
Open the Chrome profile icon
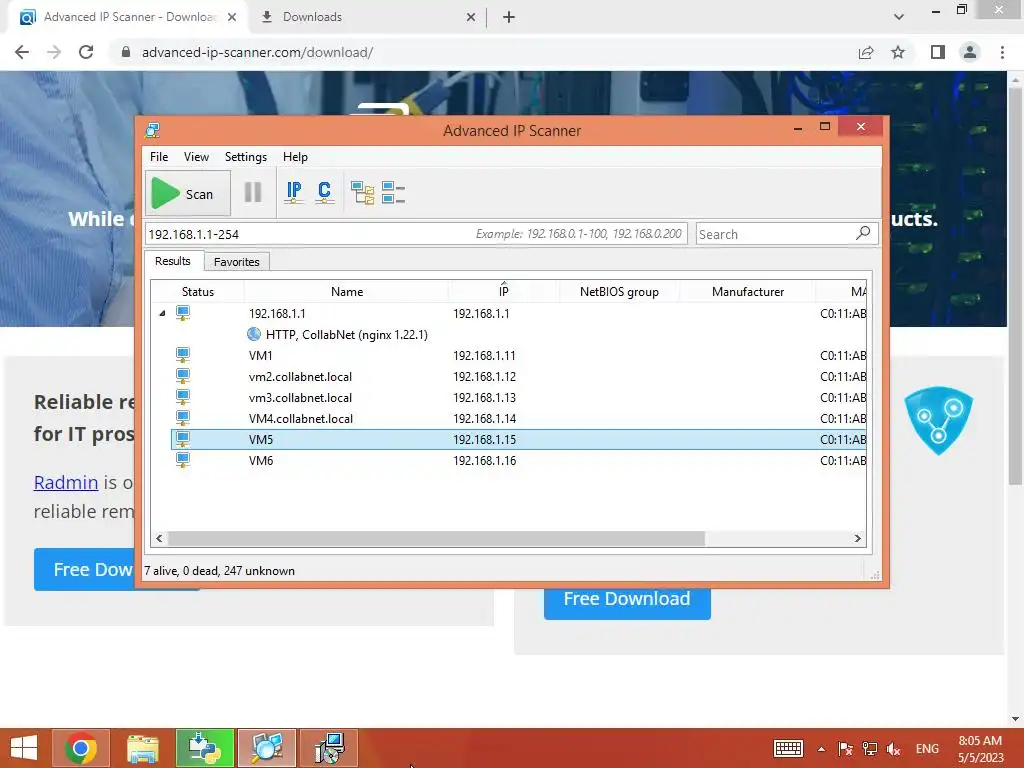coord(970,52)
